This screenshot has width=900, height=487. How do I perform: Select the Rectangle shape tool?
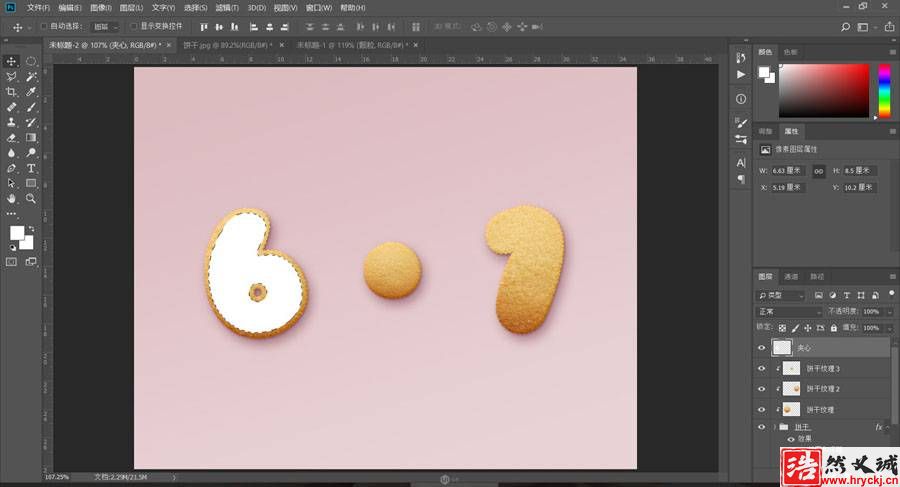pos(31,183)
